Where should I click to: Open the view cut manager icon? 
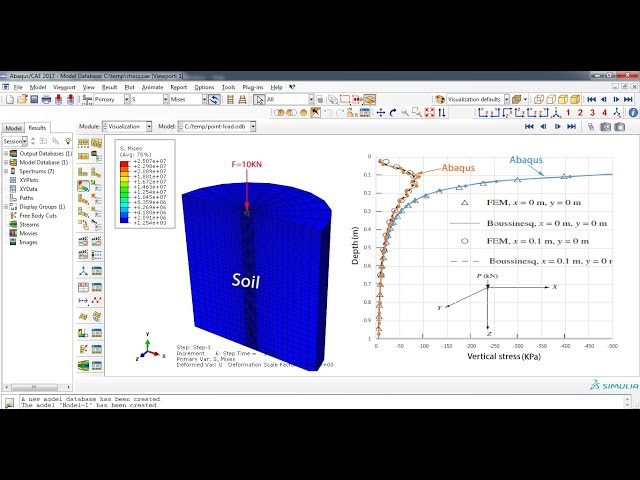96,333
